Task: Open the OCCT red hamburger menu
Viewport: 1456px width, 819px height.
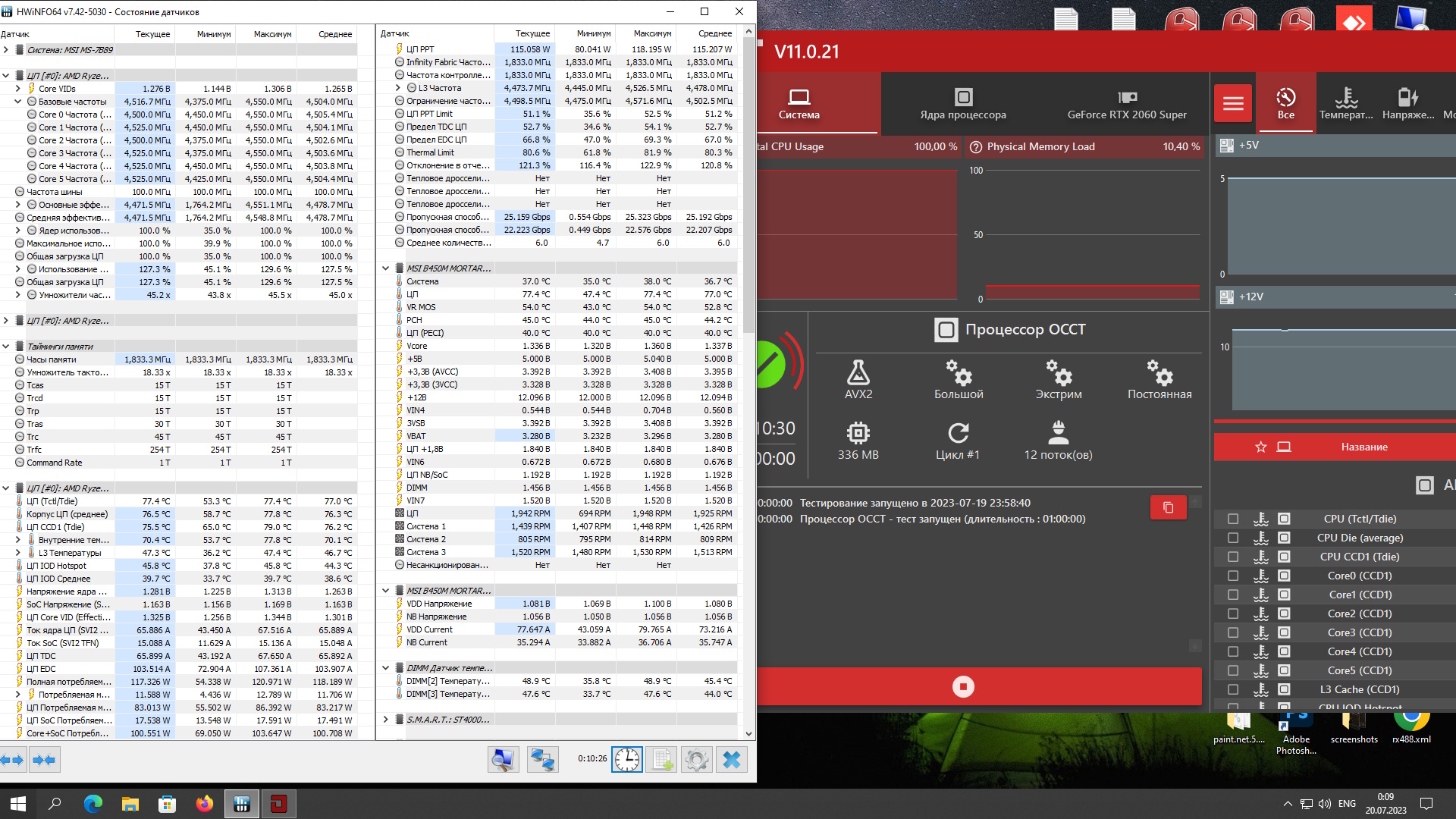Action: tap(1233, 103)
